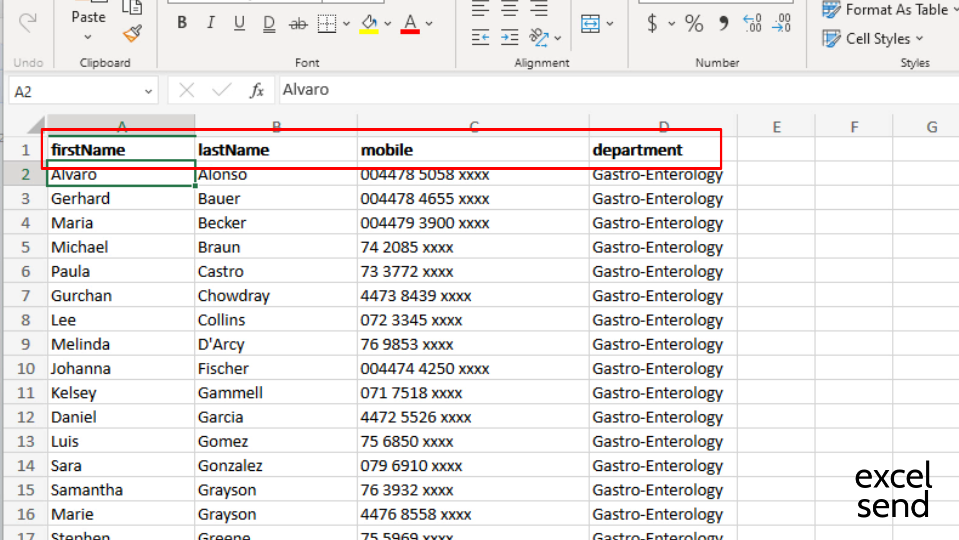This screenshot has width=959, height=540.
Task: Click the Orientation icon
Action: [x=539, y=38]
